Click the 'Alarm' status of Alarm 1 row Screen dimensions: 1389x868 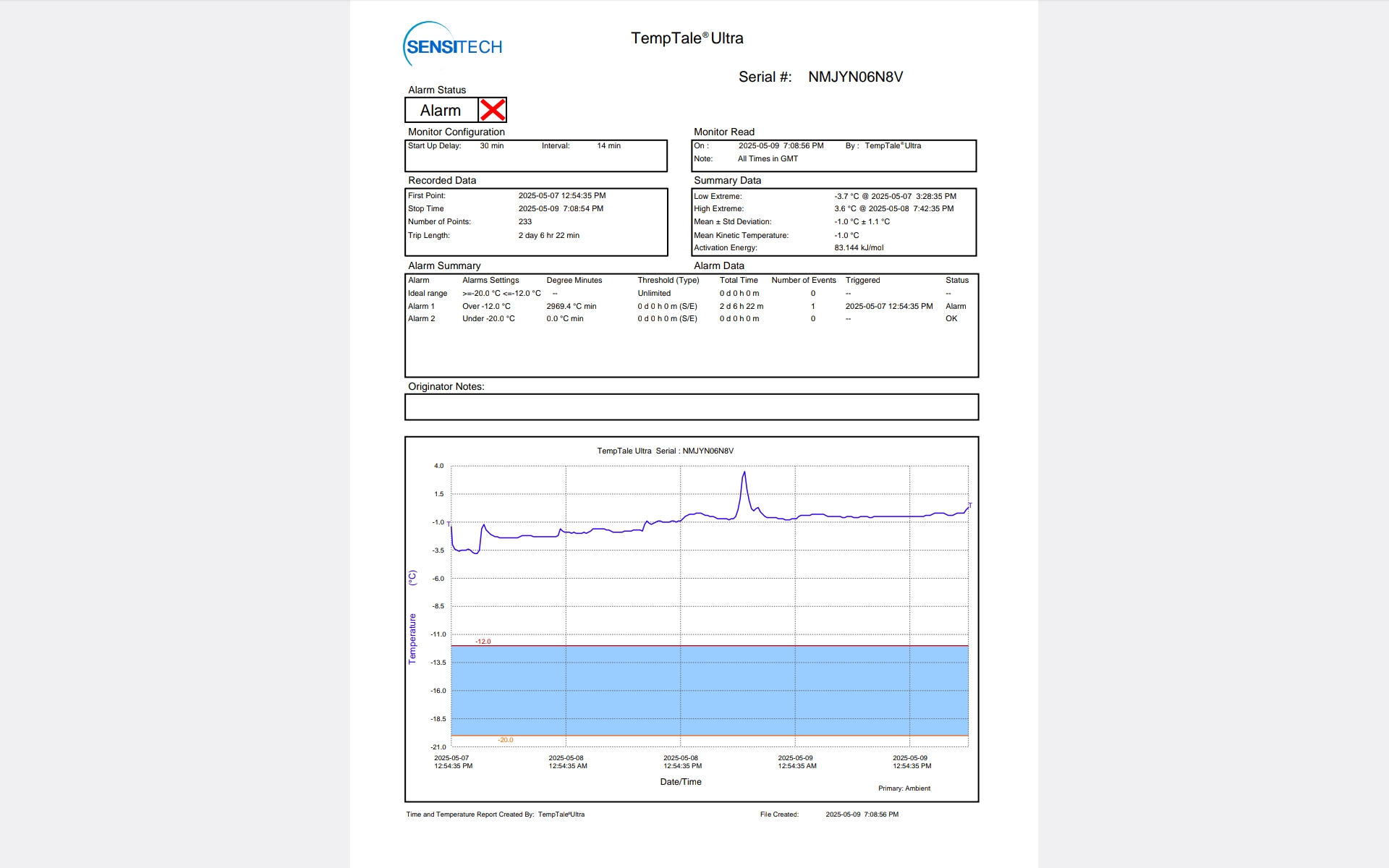tap(956, 307)
